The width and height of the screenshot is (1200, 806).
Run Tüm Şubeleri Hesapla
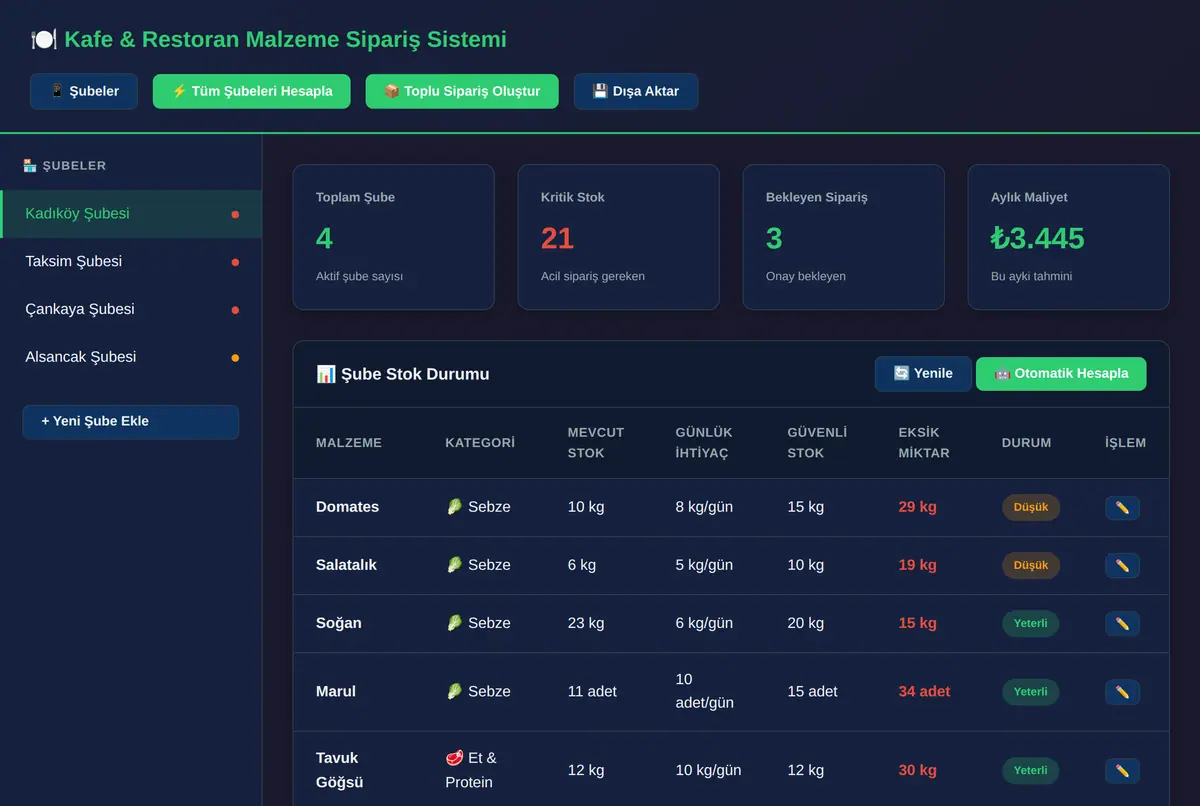click(252, 91)
